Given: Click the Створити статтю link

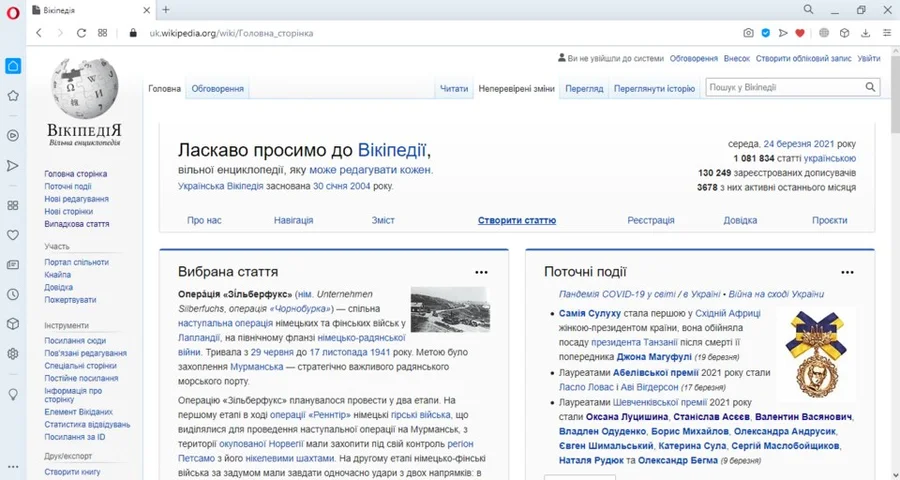Looking at the screenshot, I should click(x=517, y=220).
